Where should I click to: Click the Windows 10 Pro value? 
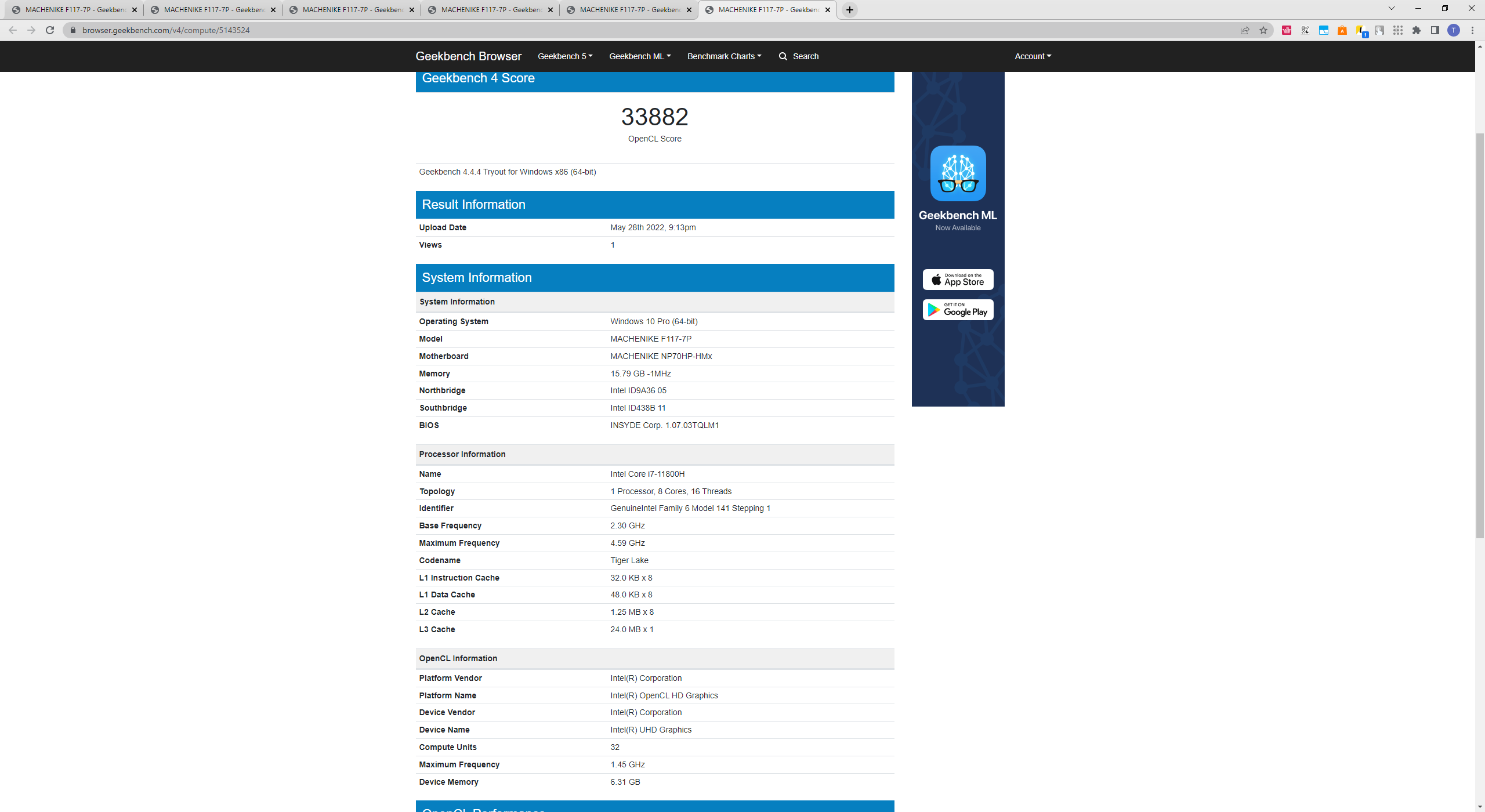(654, 321)
